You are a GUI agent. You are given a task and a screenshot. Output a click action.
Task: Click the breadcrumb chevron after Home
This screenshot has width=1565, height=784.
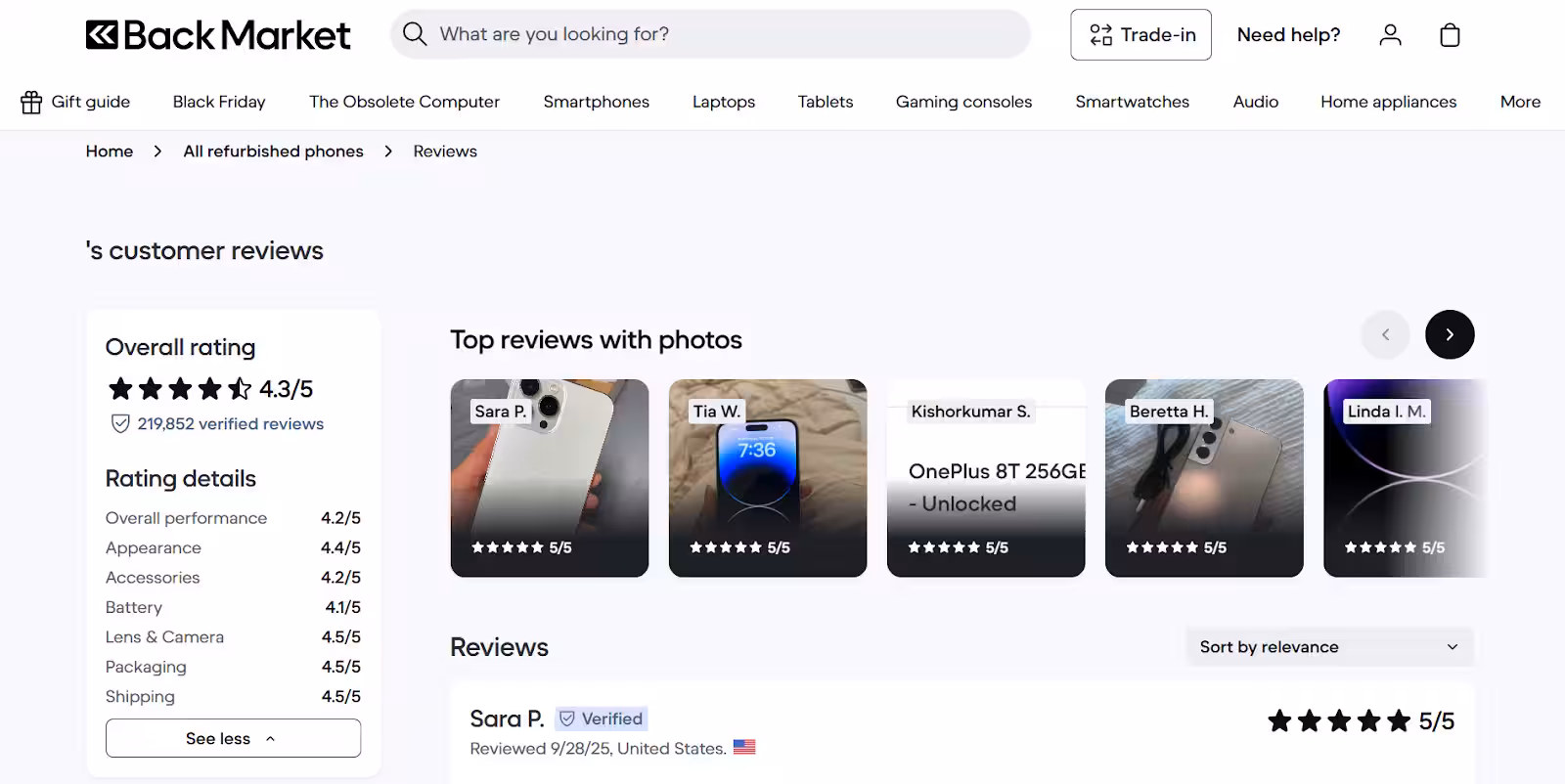[157, 152]
